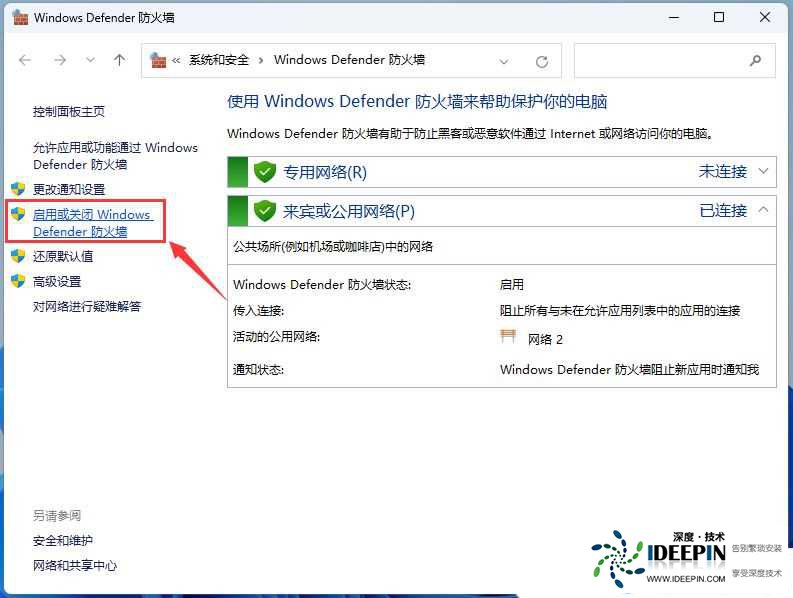The width and height of the screenshot is (793, 598).
Task: Click shield icon beside 高级设置
Action: pyautogui.click(x=18, y=281)
